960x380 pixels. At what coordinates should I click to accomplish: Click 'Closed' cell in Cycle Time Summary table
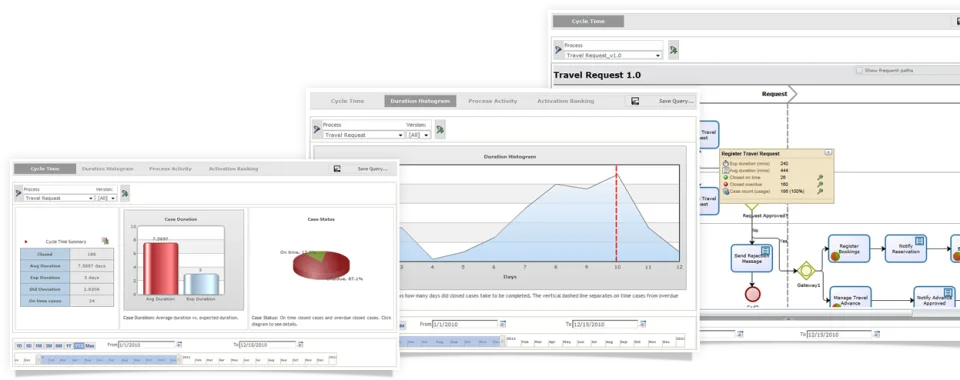tap(45, 254)
